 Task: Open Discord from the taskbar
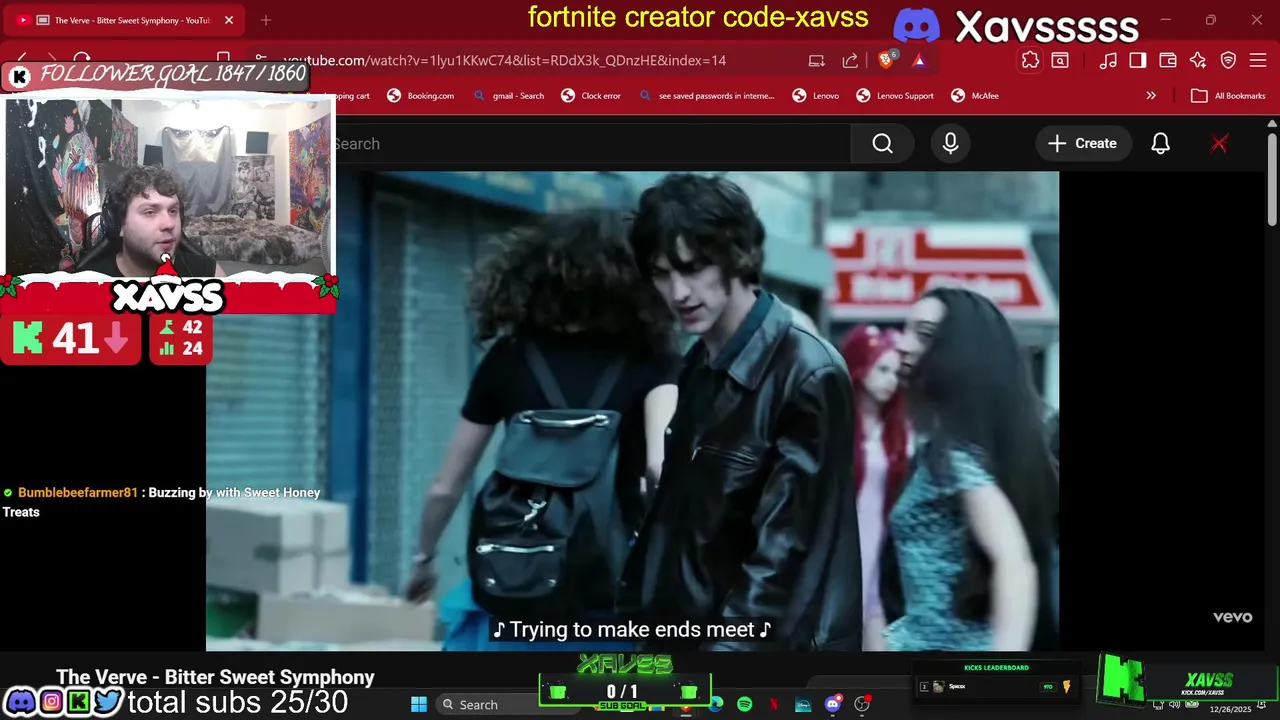click(x=833, y=704)
